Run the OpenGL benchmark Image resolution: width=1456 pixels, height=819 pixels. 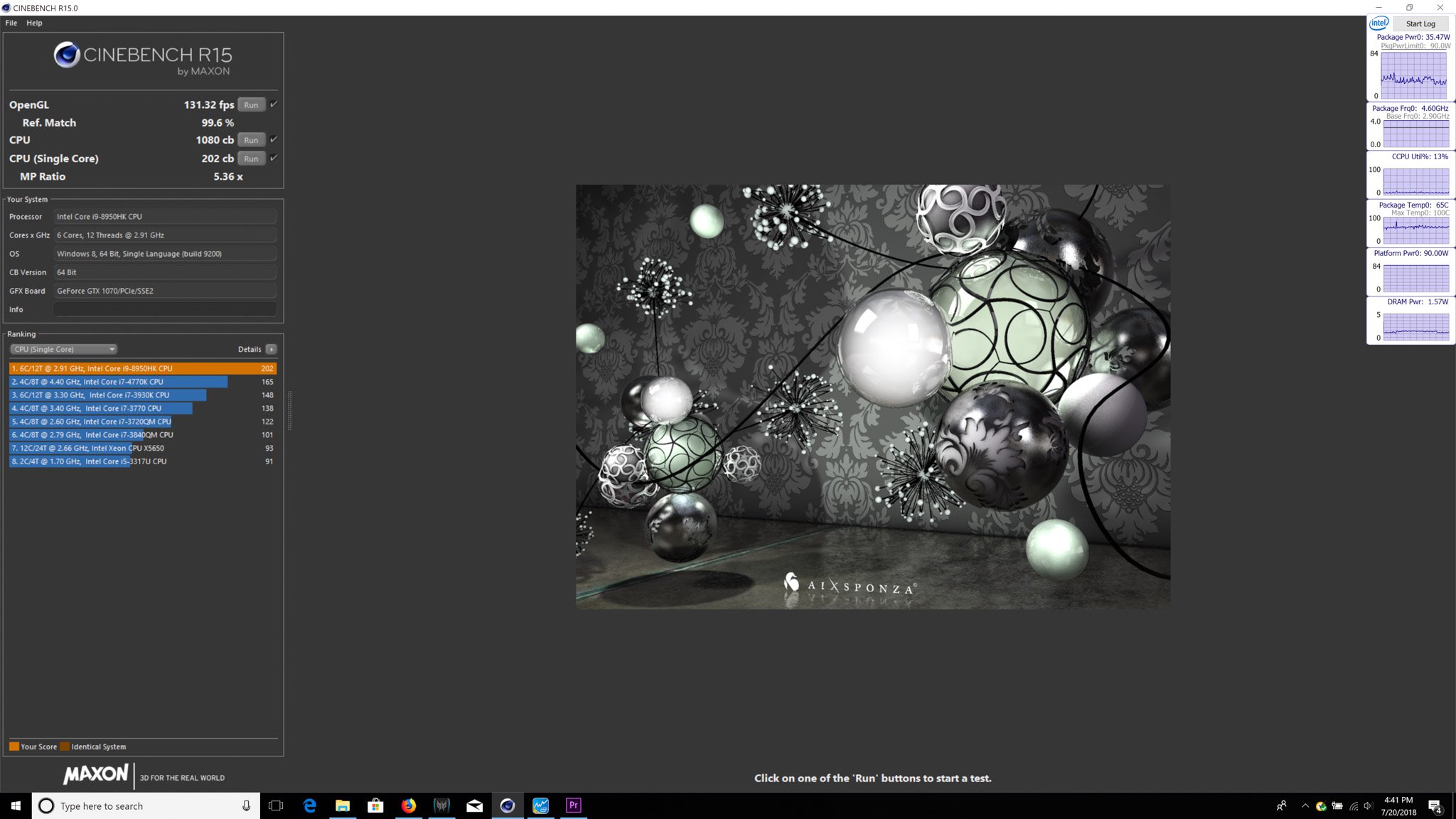point(251,105)
